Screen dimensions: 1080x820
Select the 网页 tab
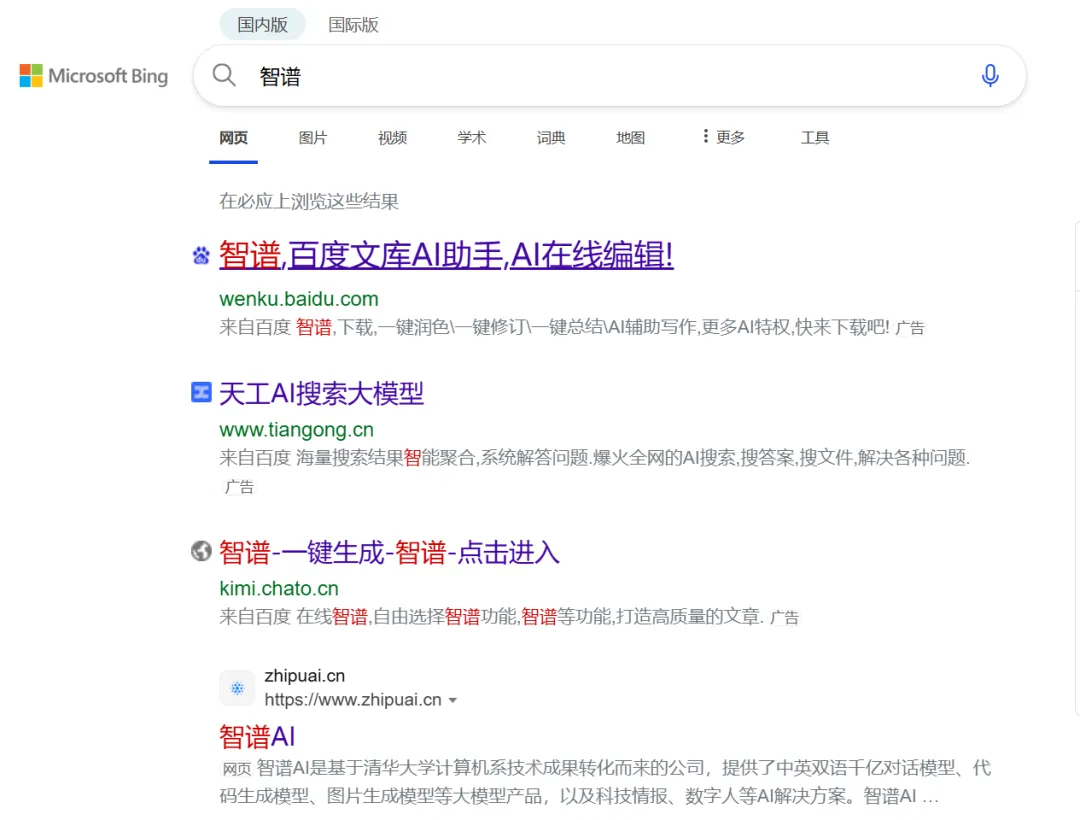[233, 138]
